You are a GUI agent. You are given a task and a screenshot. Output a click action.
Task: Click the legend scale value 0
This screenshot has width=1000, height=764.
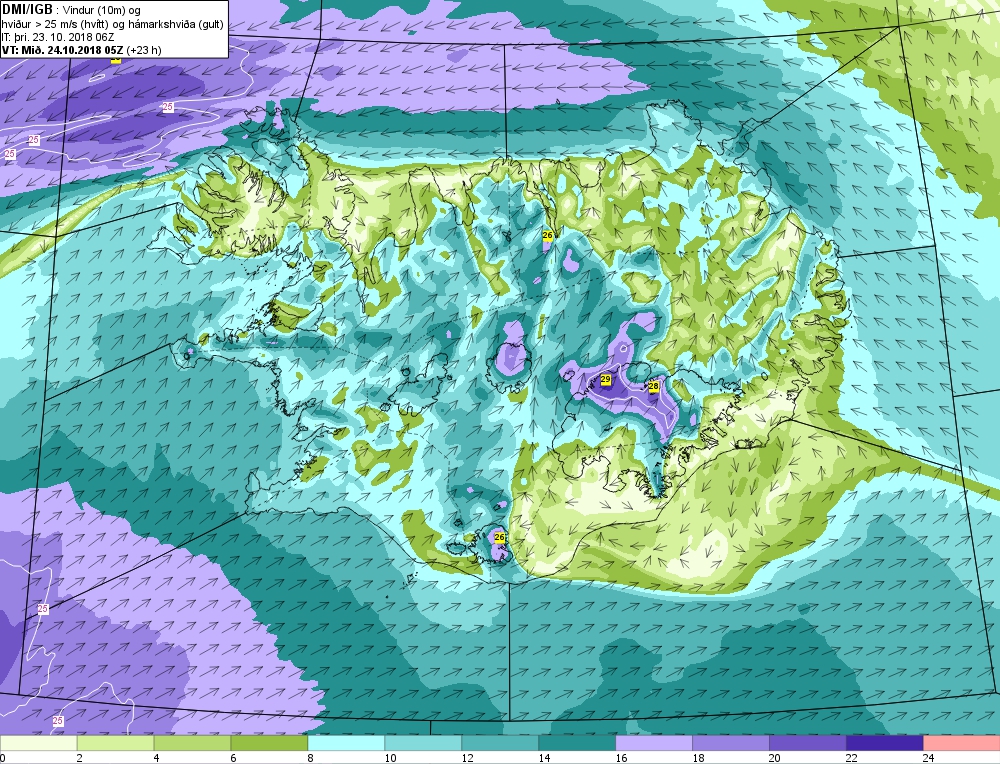point(3,758)
